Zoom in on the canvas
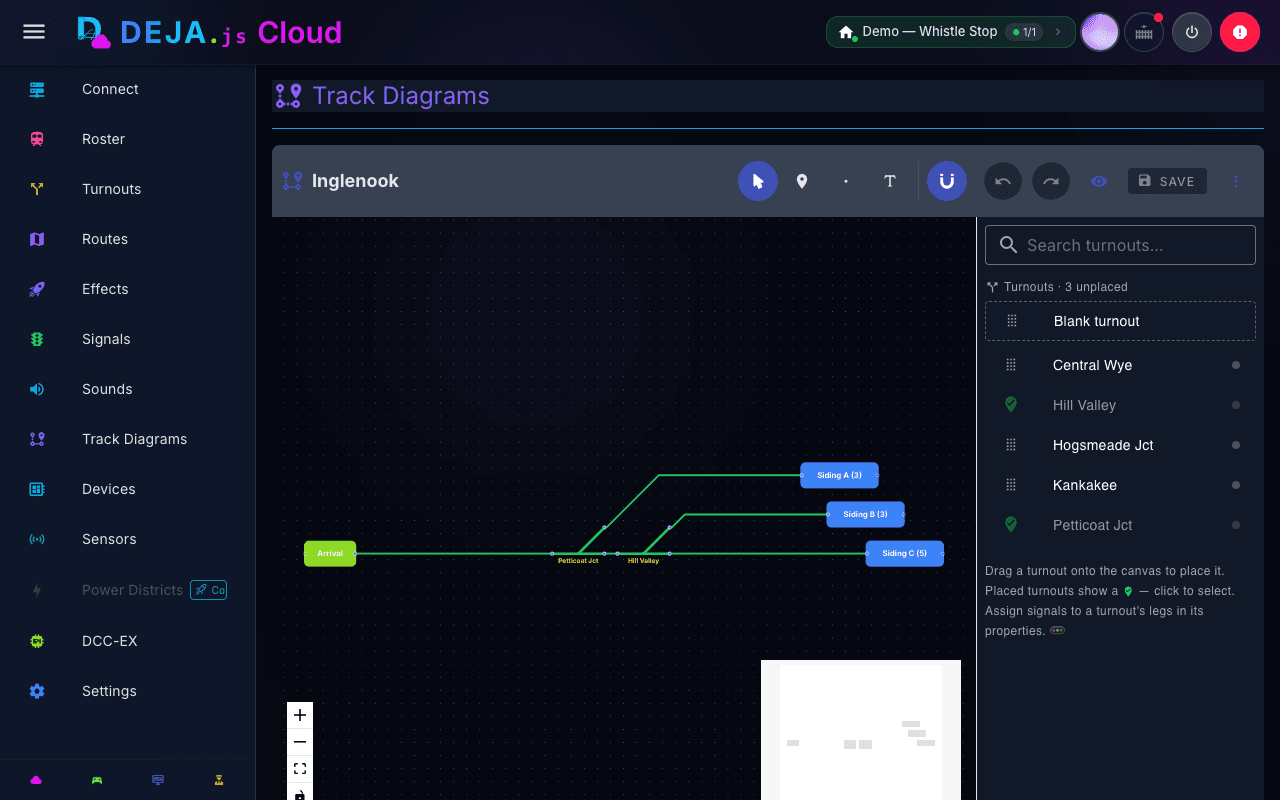The height and width of the screenshot is (800, 1280). point(300,715)
